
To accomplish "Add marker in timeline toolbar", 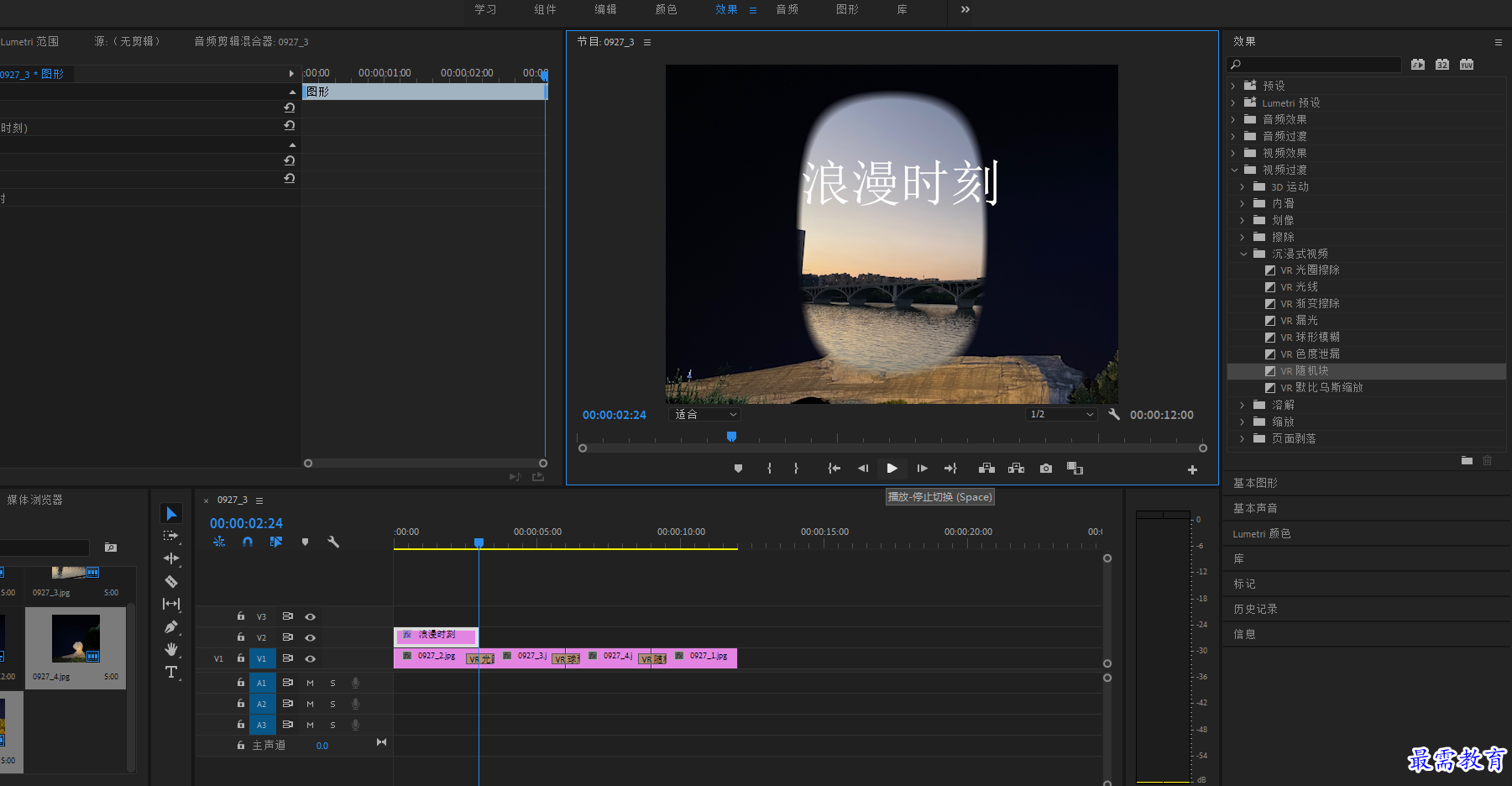I will [305, 542].
